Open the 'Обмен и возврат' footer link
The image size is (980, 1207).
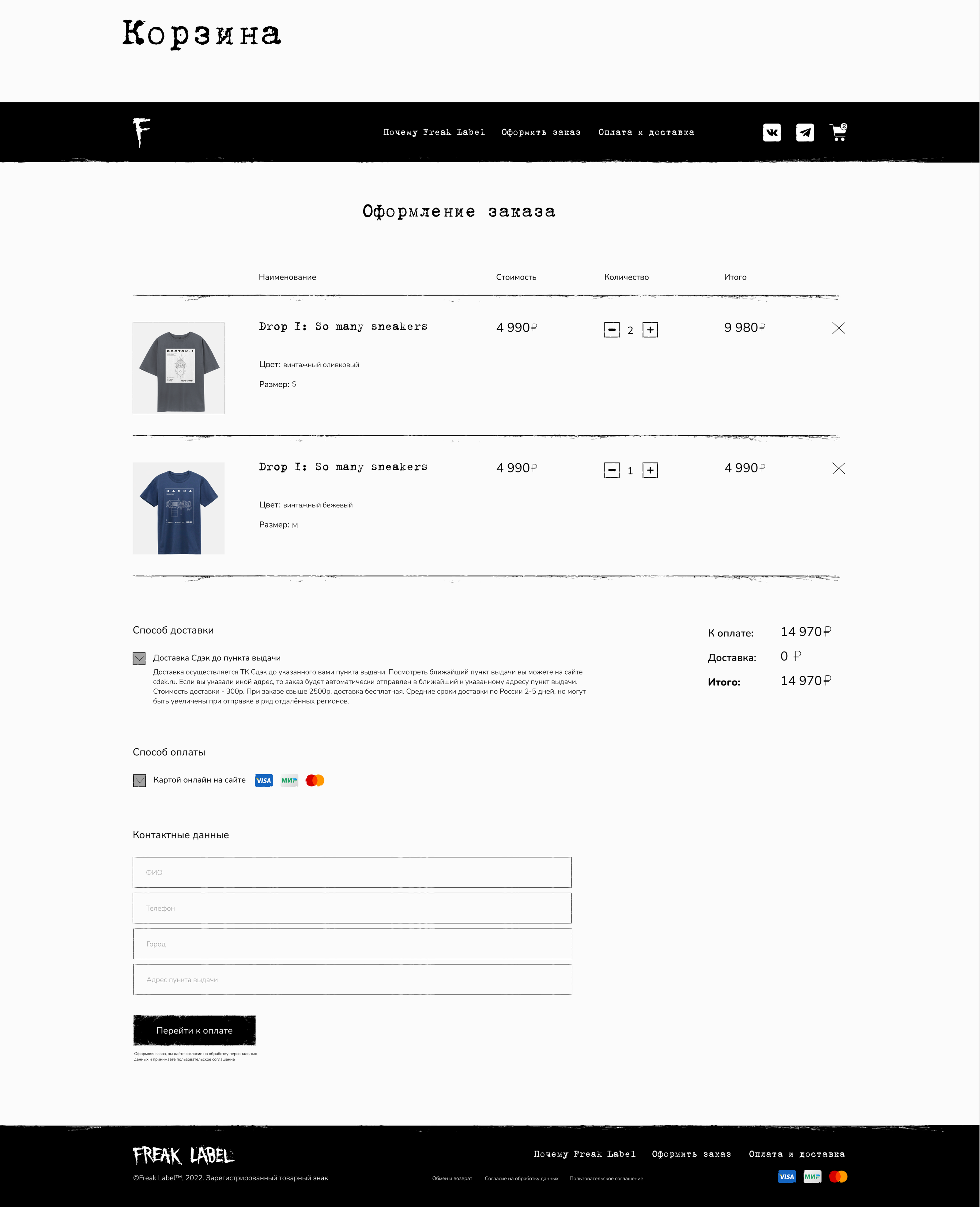[452, 1178]
